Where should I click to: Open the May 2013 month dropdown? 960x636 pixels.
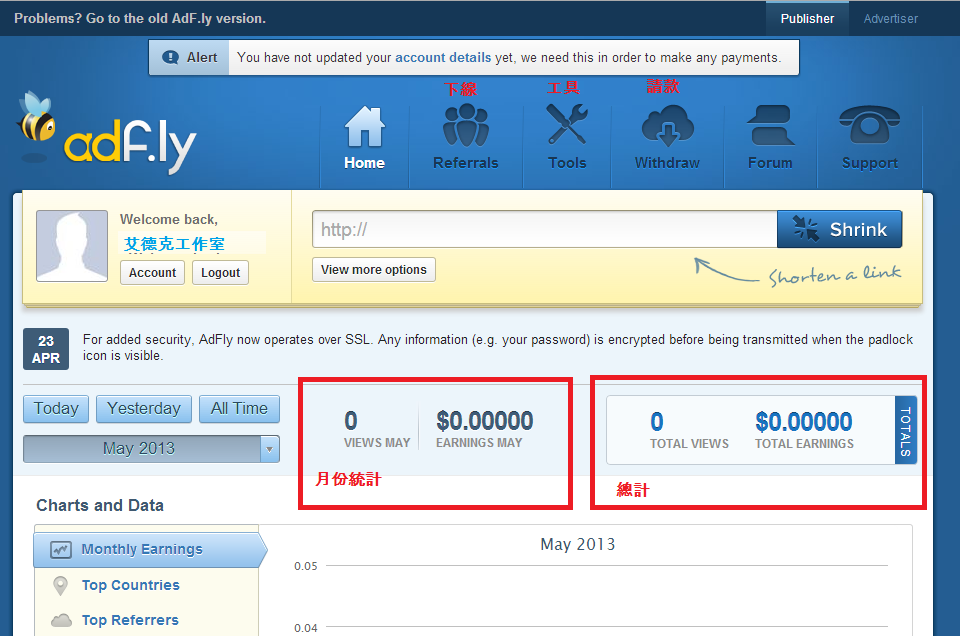coord(151,449)
